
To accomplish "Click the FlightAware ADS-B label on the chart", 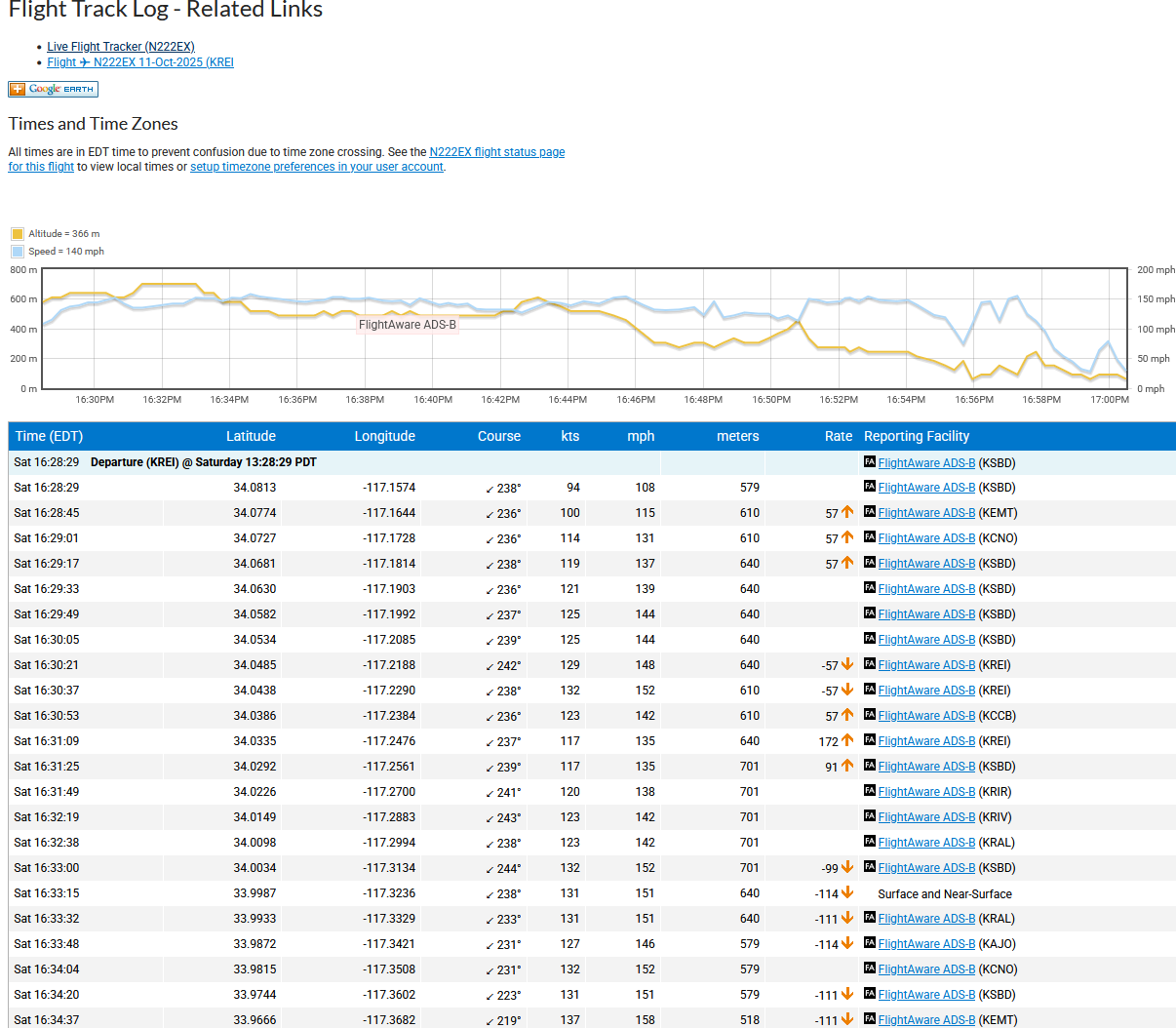I will pyautogui.click(x=407, y=325).
